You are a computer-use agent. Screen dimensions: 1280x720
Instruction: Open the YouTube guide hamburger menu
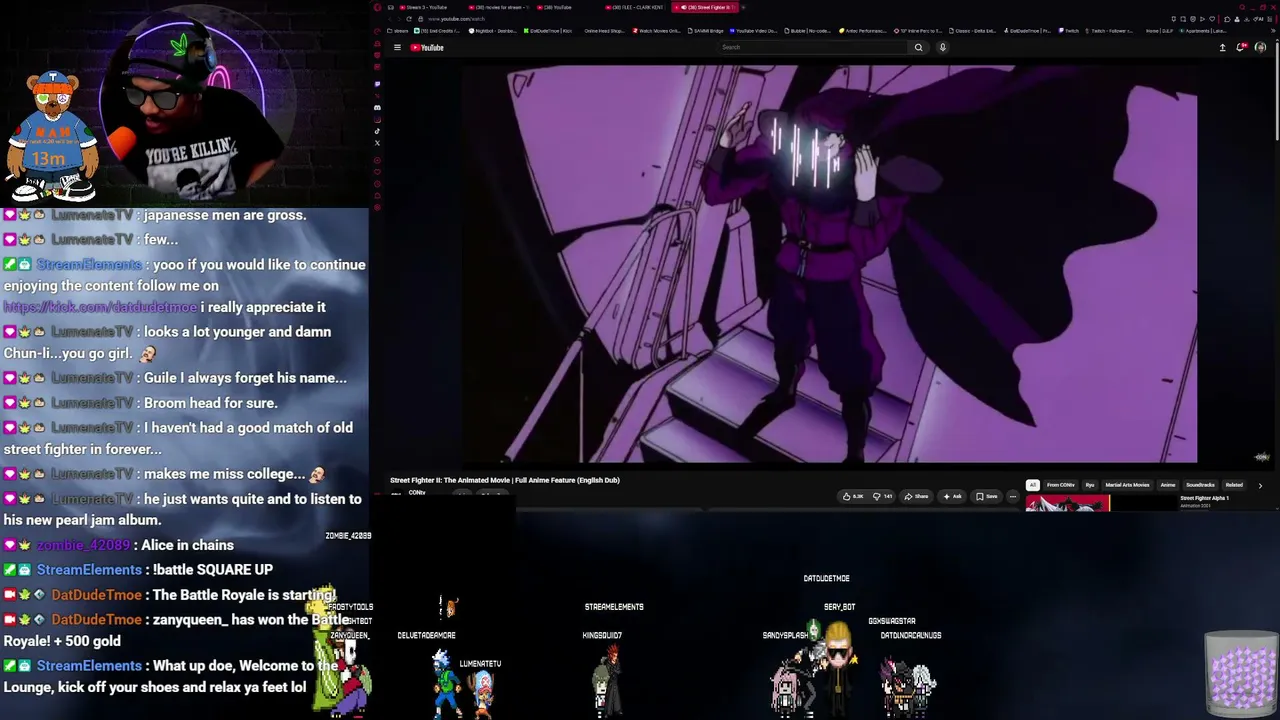pos(397,47)
